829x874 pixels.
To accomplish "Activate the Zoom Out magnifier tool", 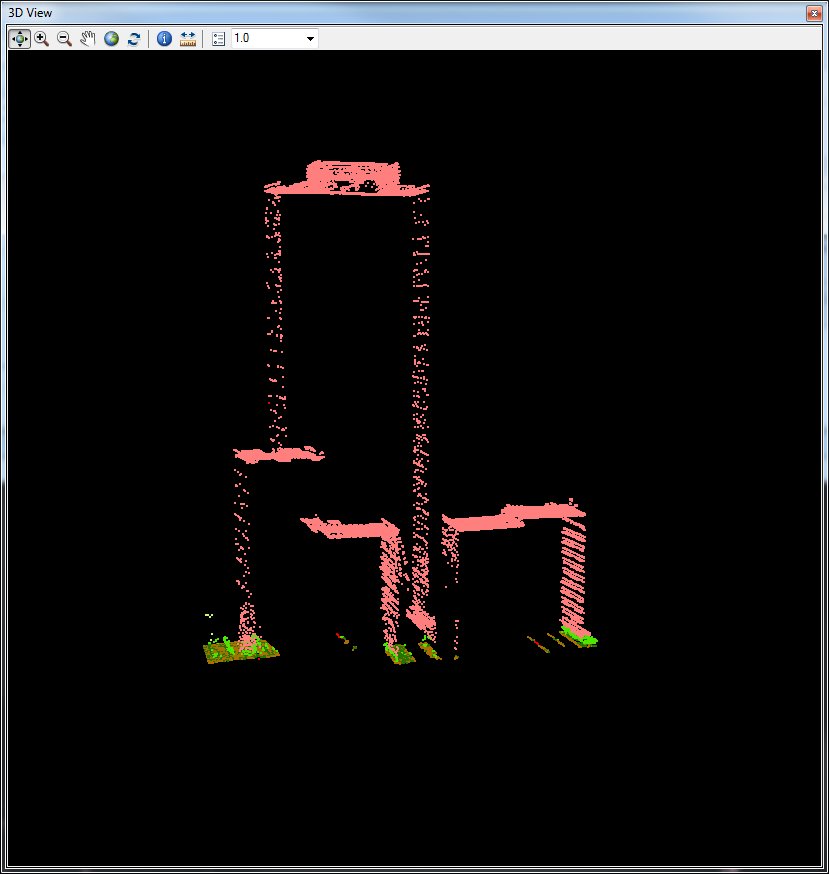I will 65,38.
